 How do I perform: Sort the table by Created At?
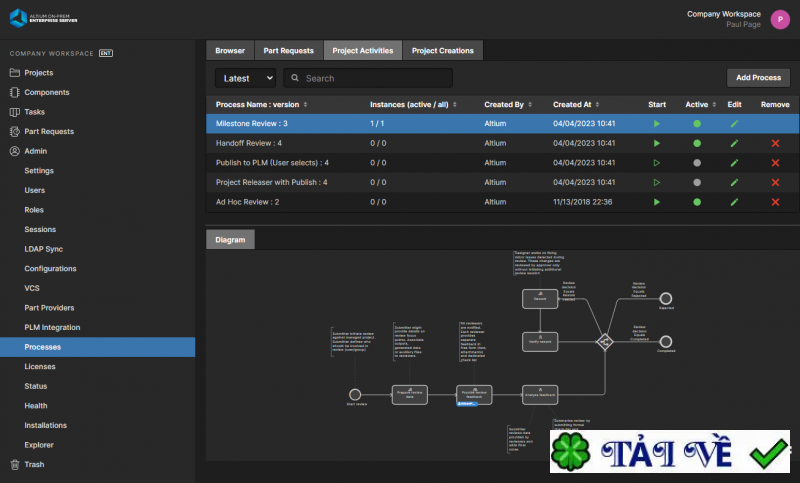pyautogui.click(x=576, y=104)
